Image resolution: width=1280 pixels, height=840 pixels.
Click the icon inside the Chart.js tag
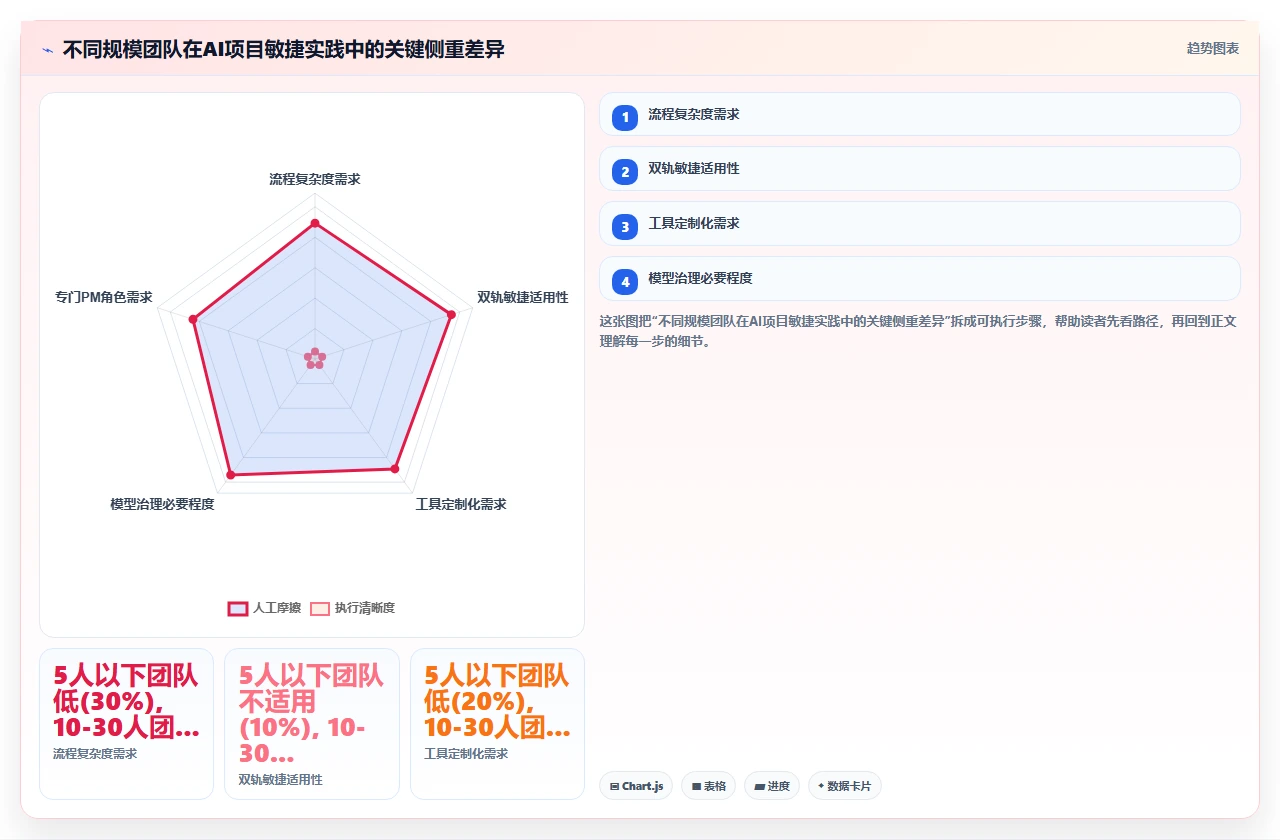[x=614, y=787]
